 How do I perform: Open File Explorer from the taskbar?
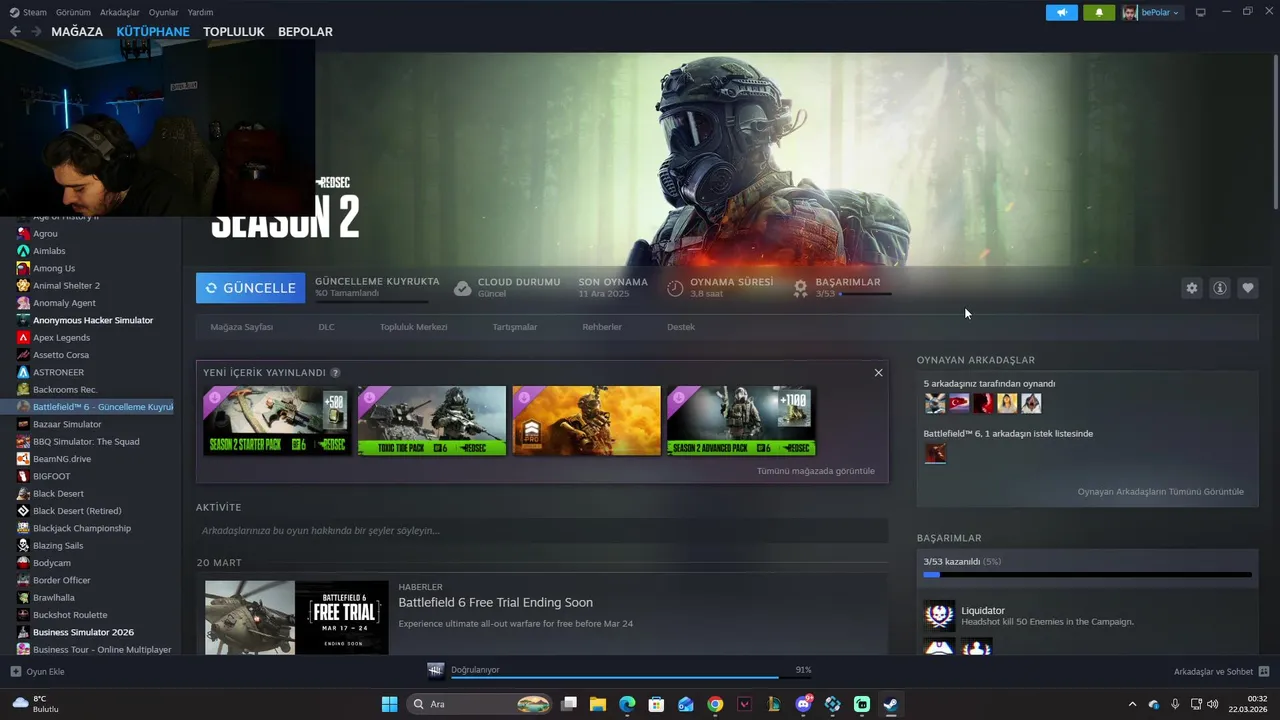click(597, 704)
